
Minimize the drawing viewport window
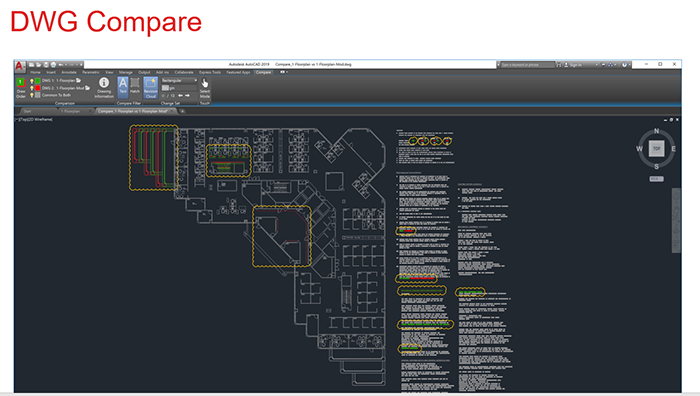665,120
